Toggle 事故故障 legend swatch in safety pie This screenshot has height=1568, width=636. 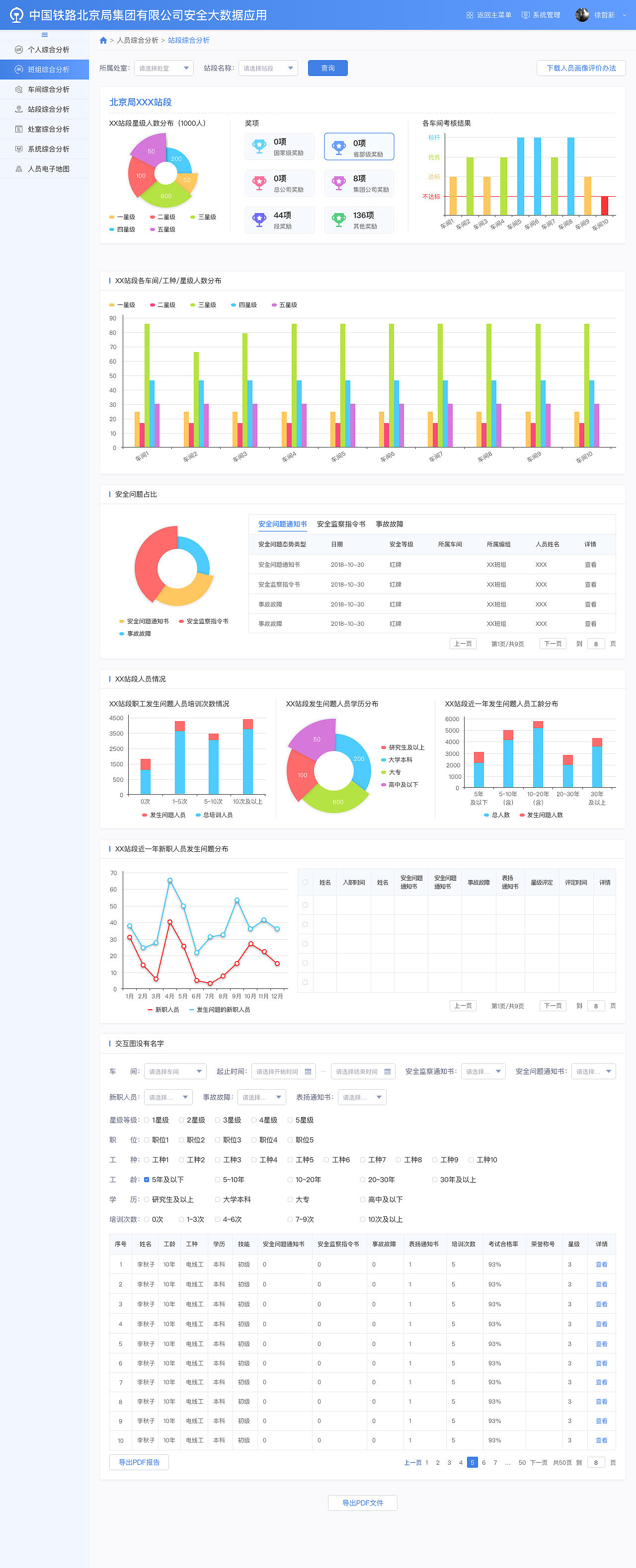[x=121, y=634]
